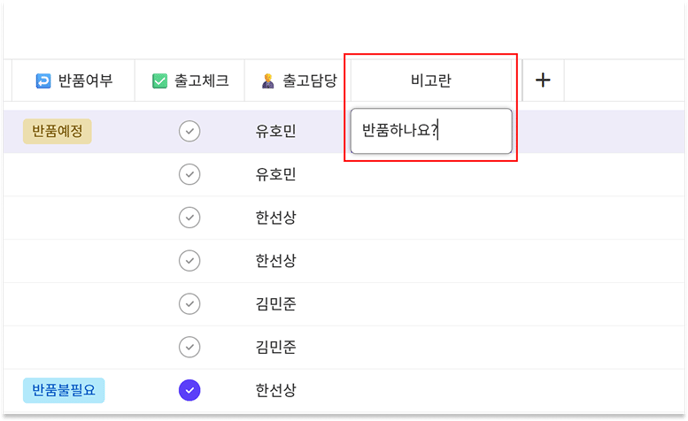Screen dimensions: 688x421
Task: Click the green check icon beside 출고체크
Action: click(x=160, y=81)
